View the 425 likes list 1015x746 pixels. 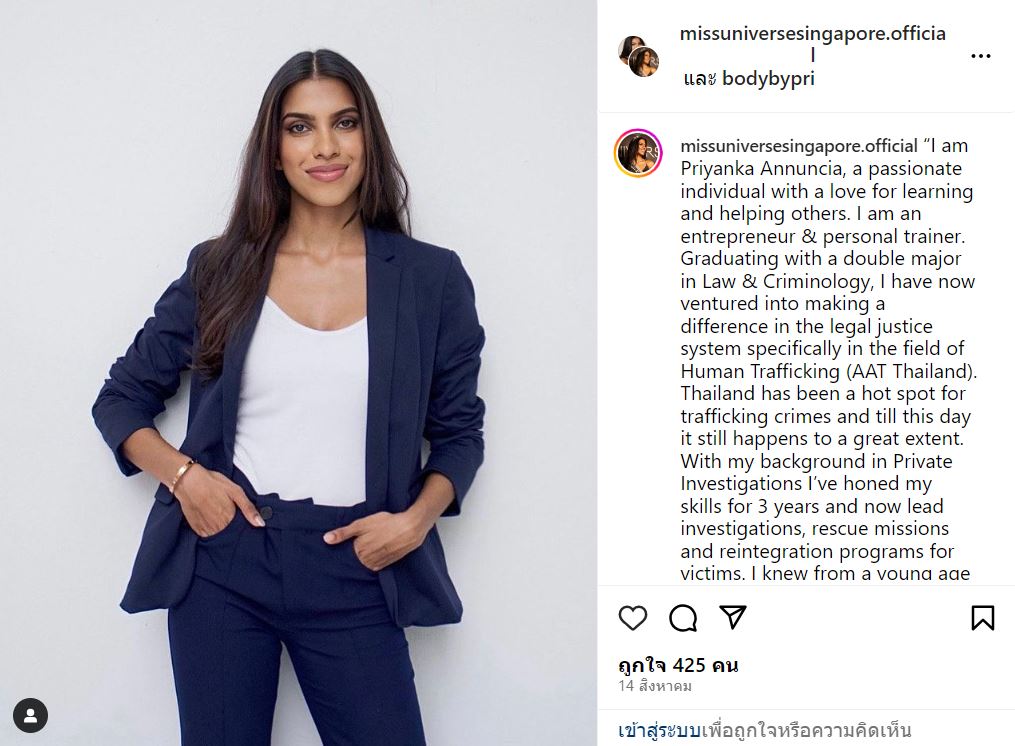[678, 665]
